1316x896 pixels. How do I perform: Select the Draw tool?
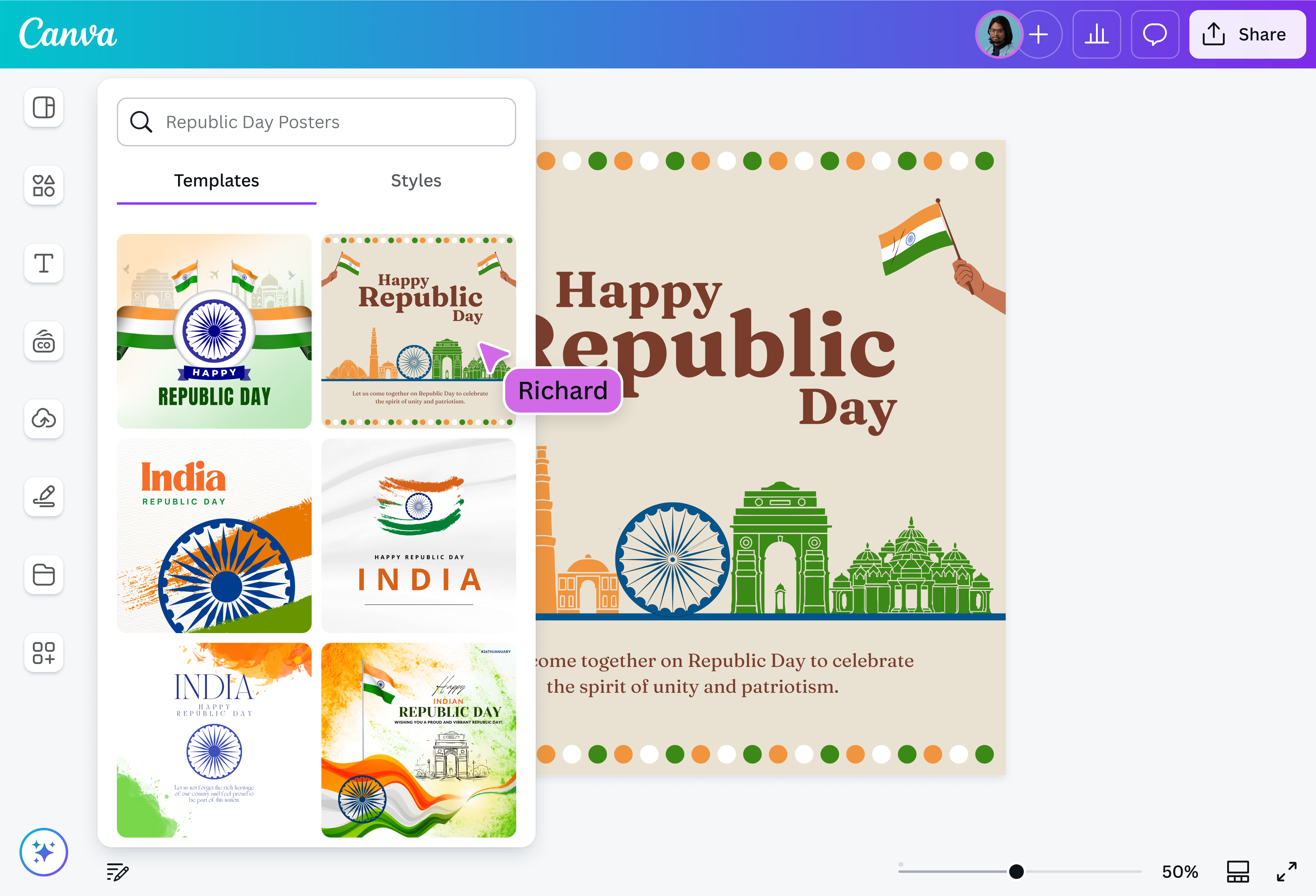point(44,497)
